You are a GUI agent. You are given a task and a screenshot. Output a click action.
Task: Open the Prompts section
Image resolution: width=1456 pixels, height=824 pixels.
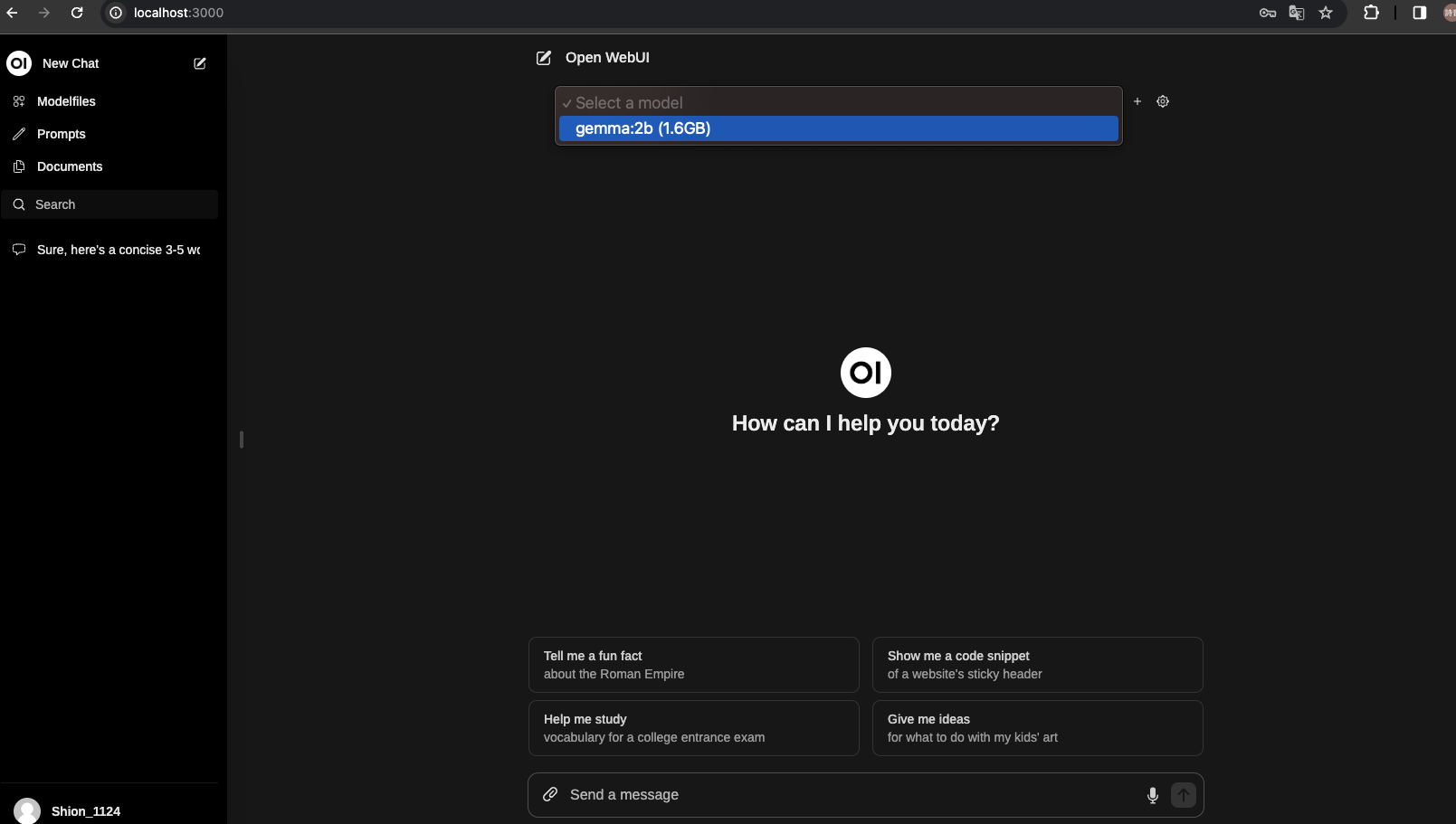[x=61, y=134]
